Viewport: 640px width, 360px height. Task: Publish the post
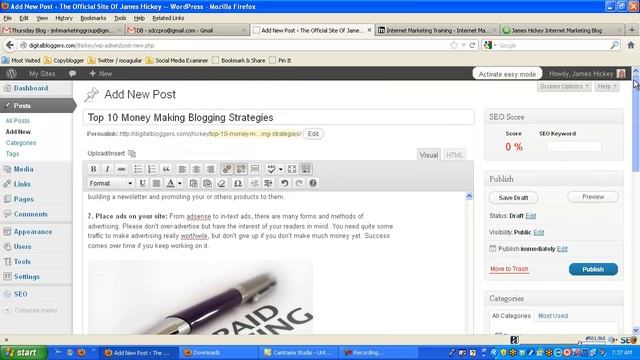coord(593,269)
